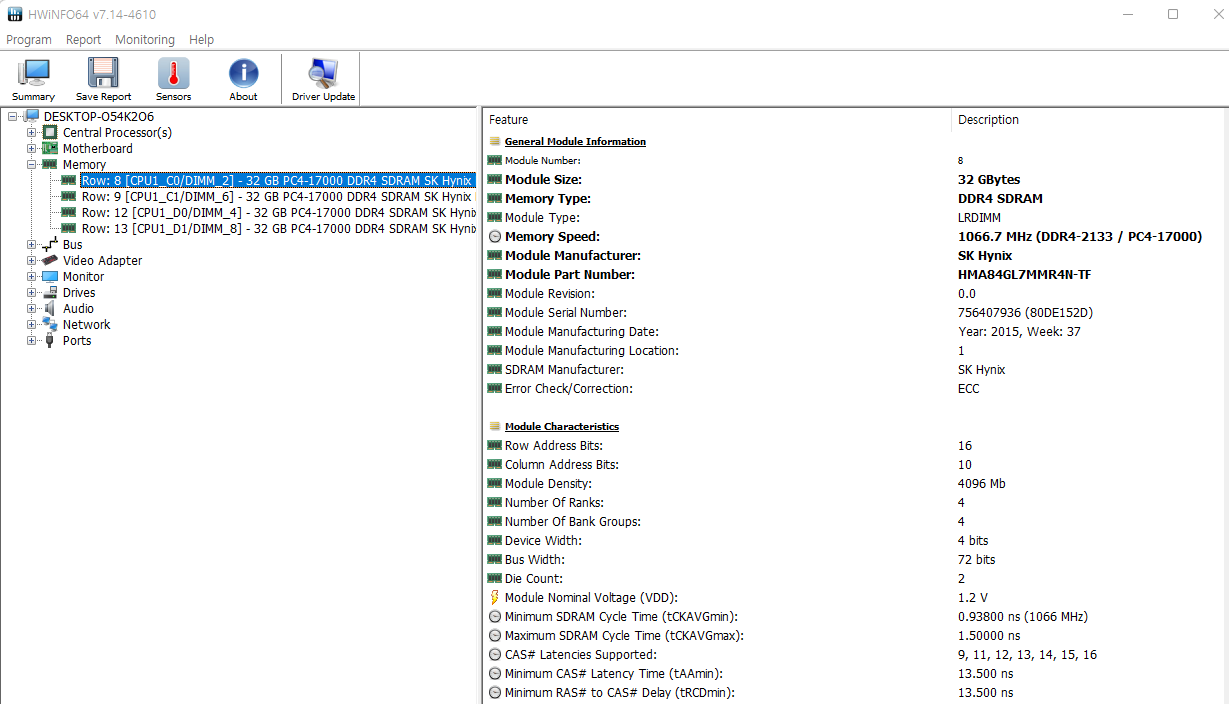Expand the Audio node
This screenshot has width=1229, height=704.
click(31, 309)
